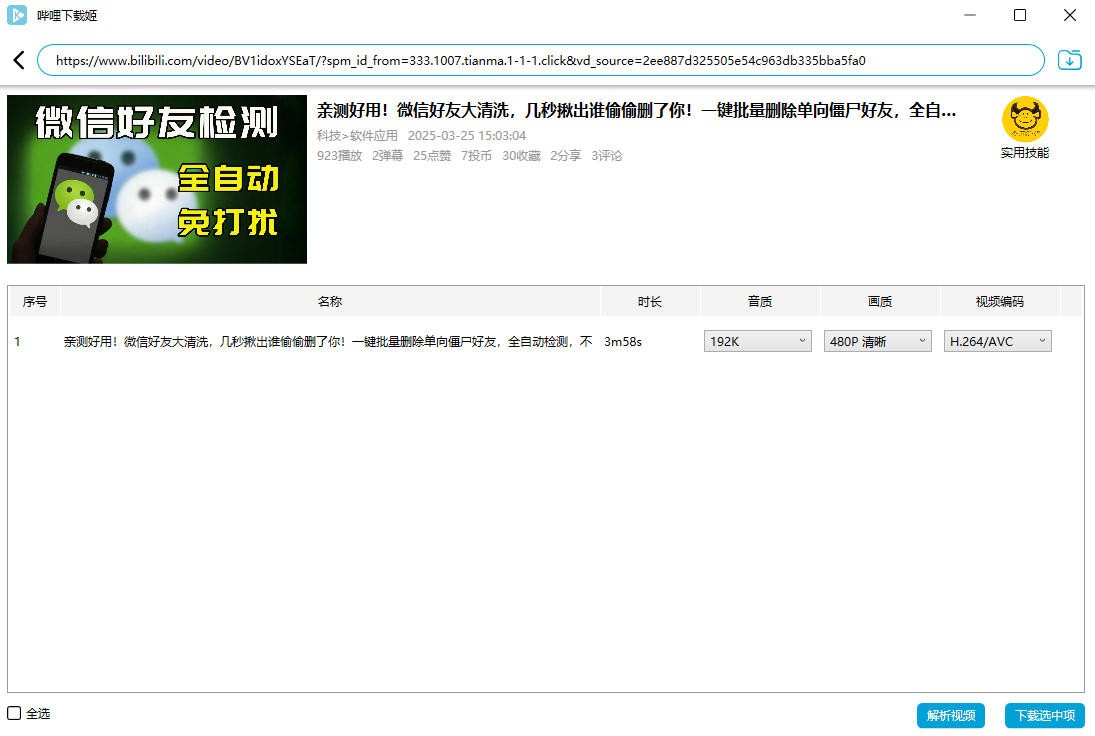Toggle the 全选 checkbox
The width and height of the screenshot is (1095, 736).
pos(14,713)
